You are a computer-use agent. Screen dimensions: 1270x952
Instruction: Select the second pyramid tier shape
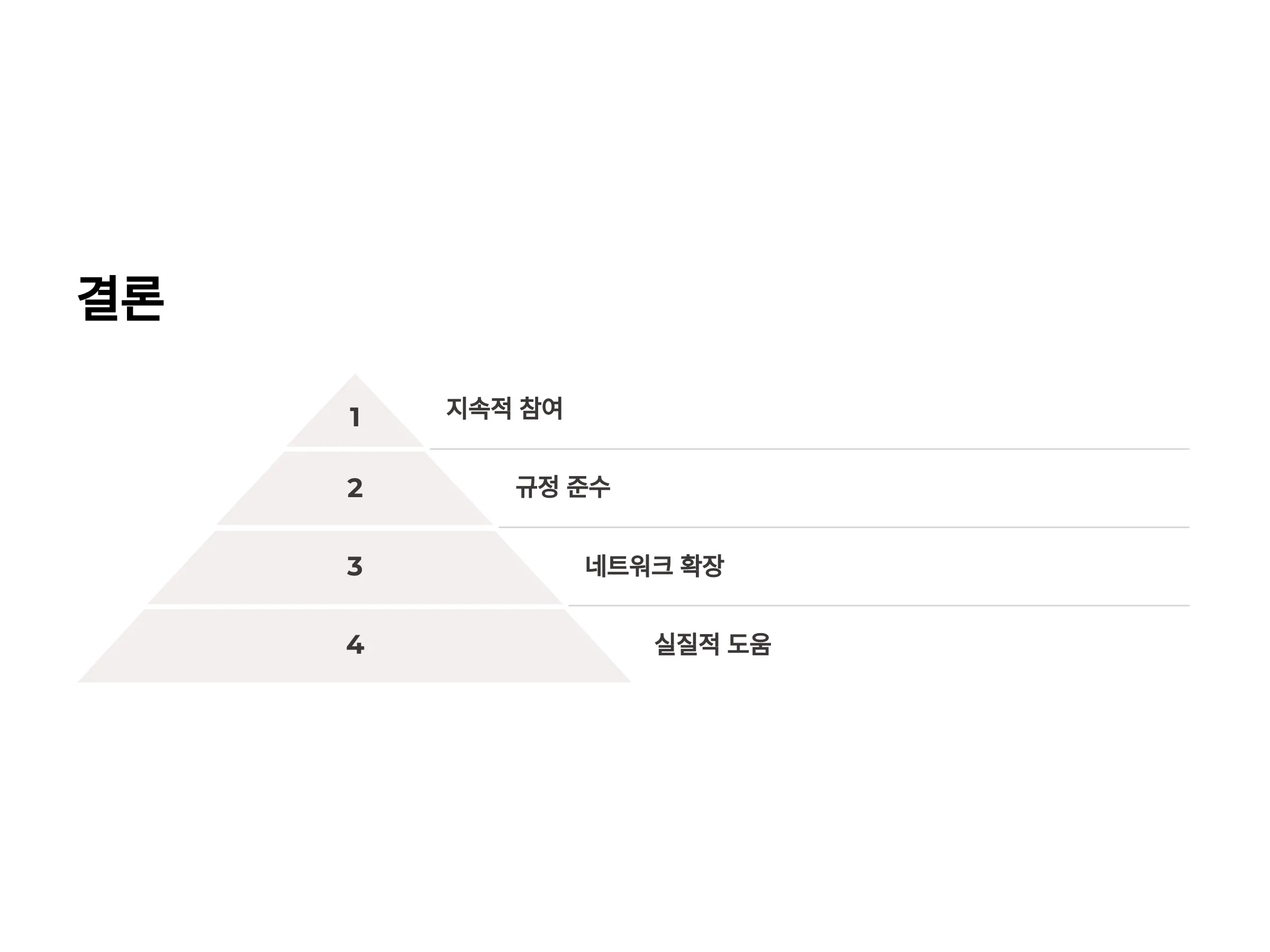355,488
